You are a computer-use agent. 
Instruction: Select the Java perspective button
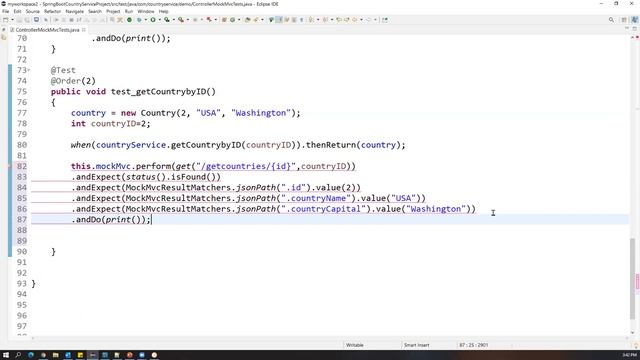pyautogui.click(x=635, y=20)
